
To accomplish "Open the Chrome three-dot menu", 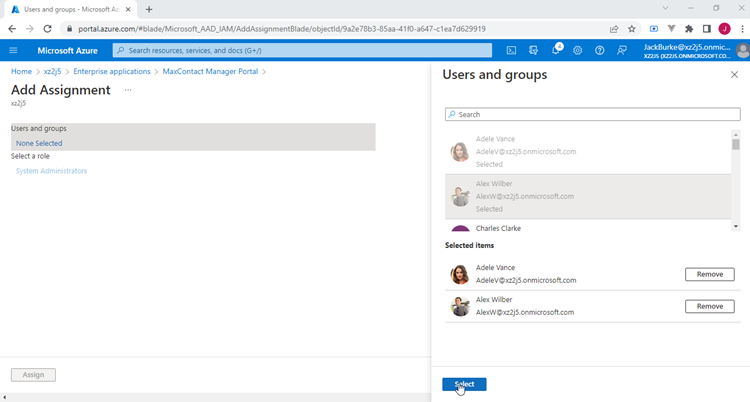I will click(x=742, y=29).
